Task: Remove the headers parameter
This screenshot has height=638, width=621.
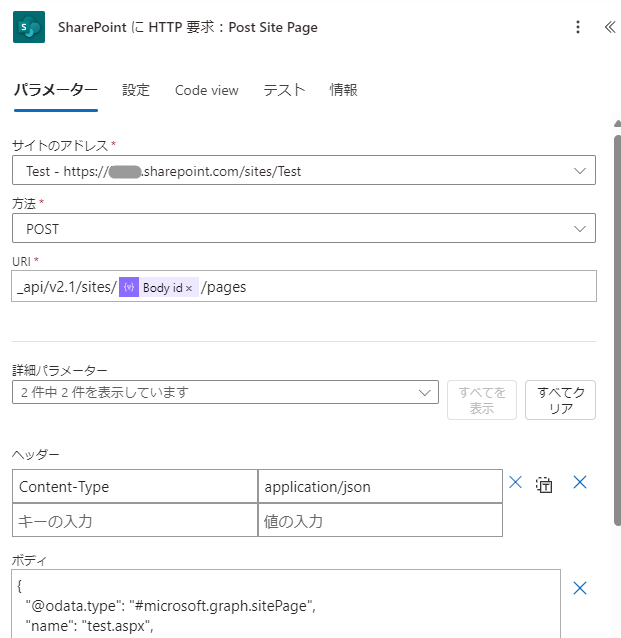Action: click(579, 483)
